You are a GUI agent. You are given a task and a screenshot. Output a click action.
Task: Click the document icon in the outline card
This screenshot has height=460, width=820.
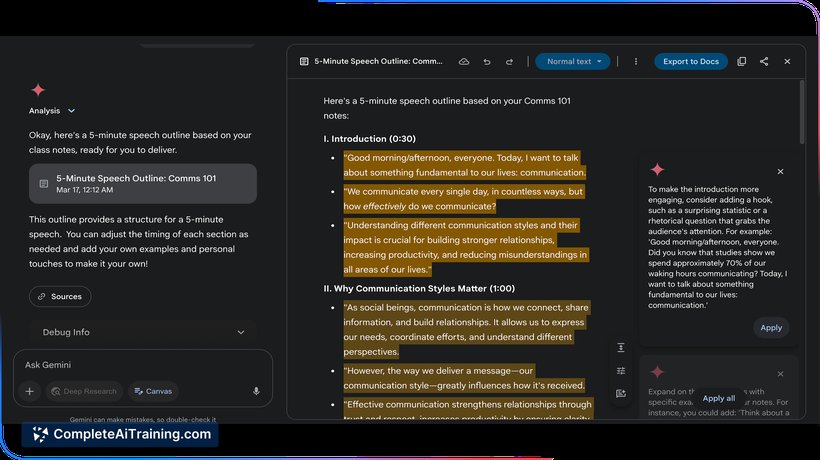click(x=44, y=183)
